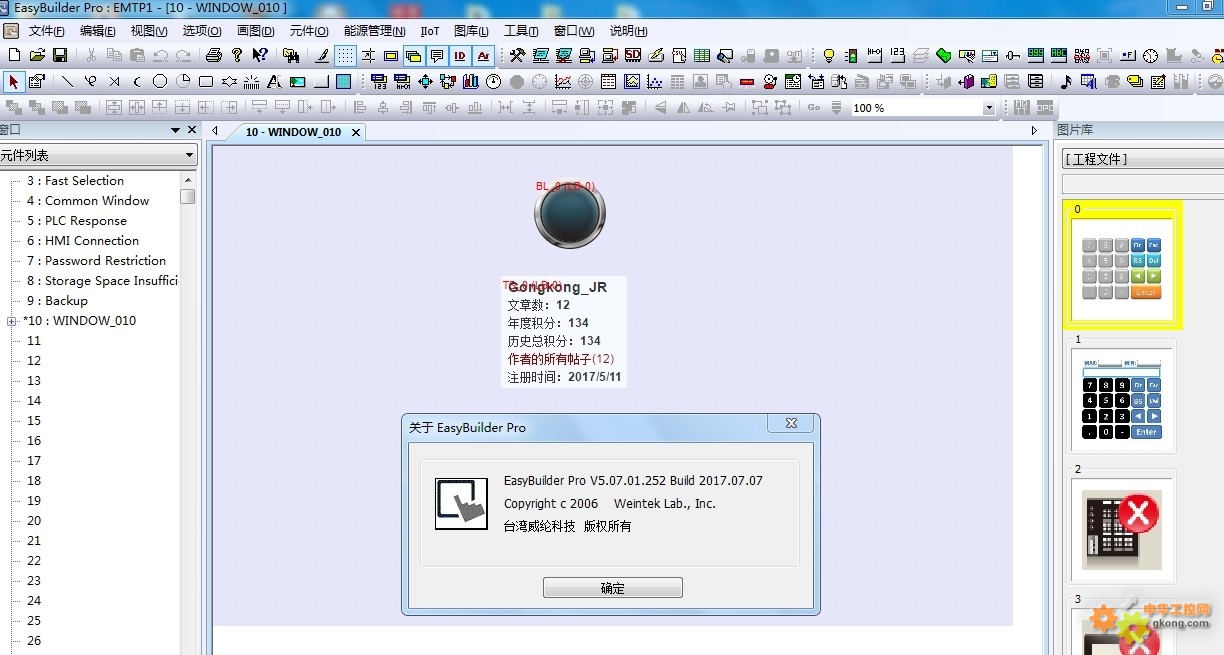Screen dimensions: 1224x655
Task: Open the 文件 menu
Action: pyautogui.click(x=47, y=31)
